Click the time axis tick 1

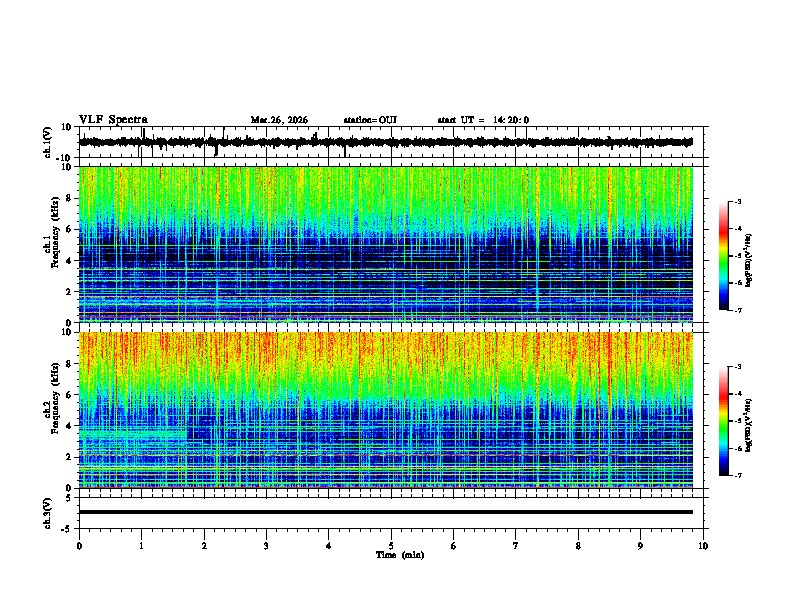point(141,546)
